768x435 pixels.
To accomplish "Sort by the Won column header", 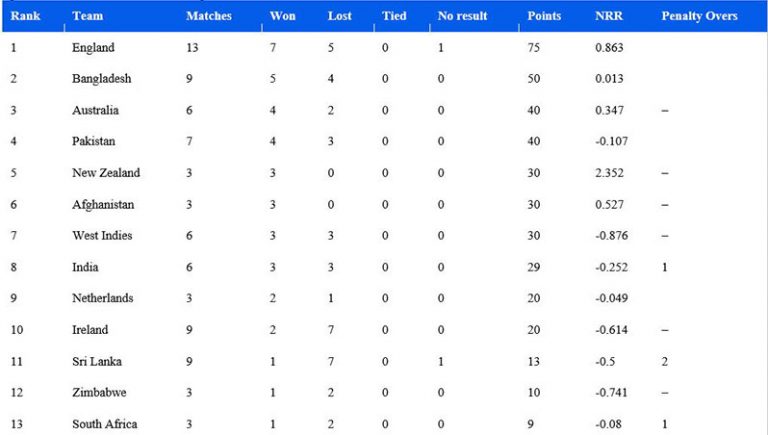I will (283, 16).
